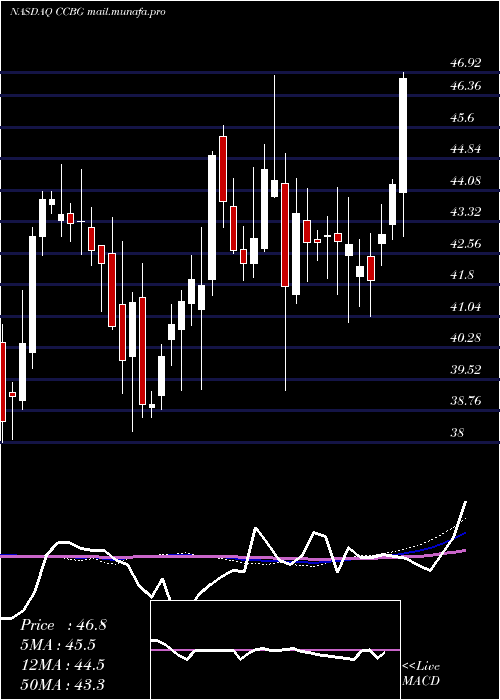Image resolution: width=500 pixels, height=700 pixels.
Task: Click the 38 price axis label
Action: tap(459, 433)
